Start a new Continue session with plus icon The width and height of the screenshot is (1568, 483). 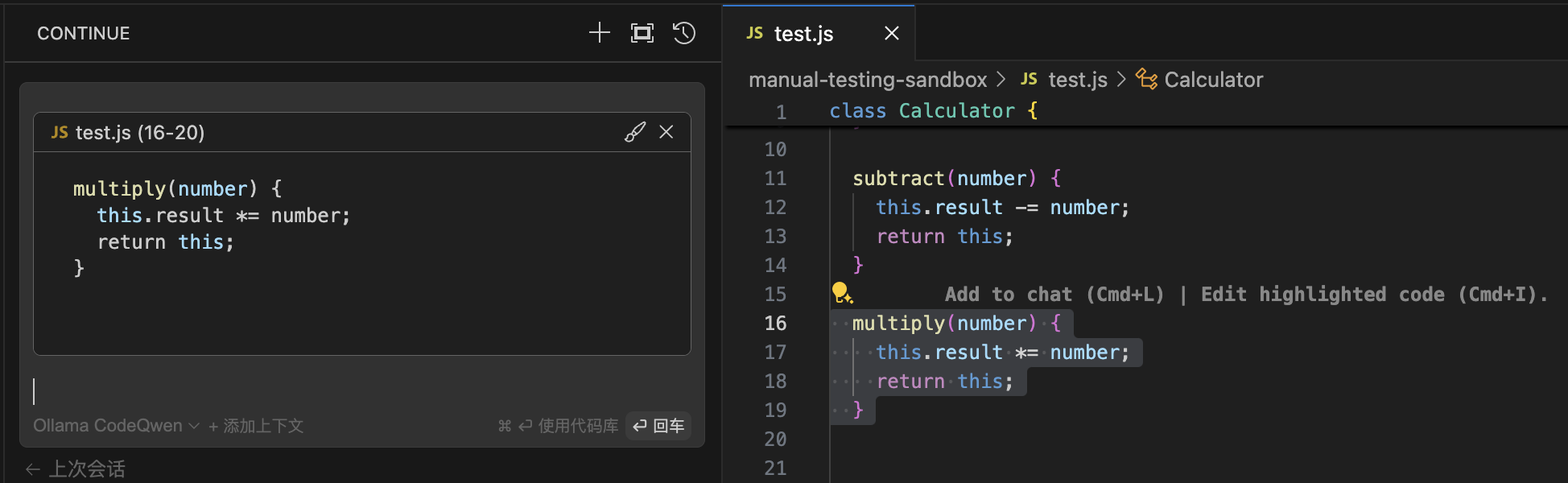point(599,33)
